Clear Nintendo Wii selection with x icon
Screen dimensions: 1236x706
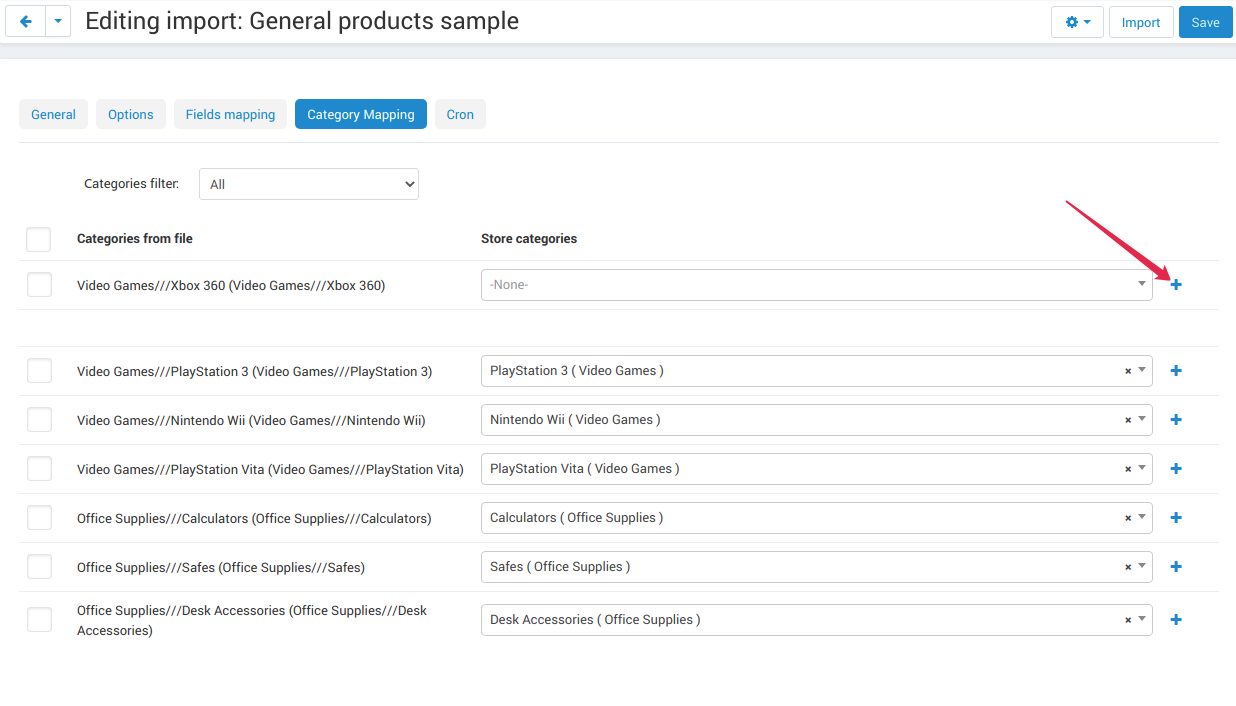click(x=1128, y=420)
